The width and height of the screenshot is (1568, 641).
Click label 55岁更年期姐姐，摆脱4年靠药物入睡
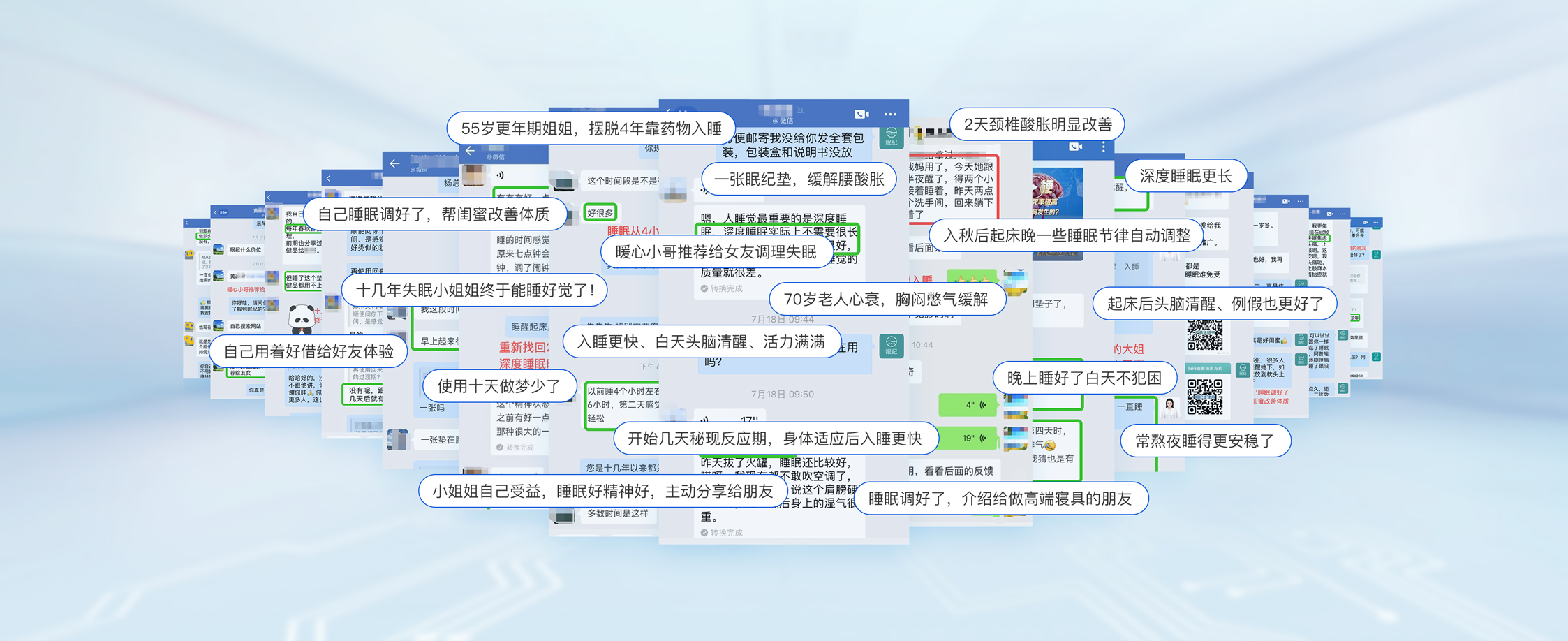tap(591, 128)
